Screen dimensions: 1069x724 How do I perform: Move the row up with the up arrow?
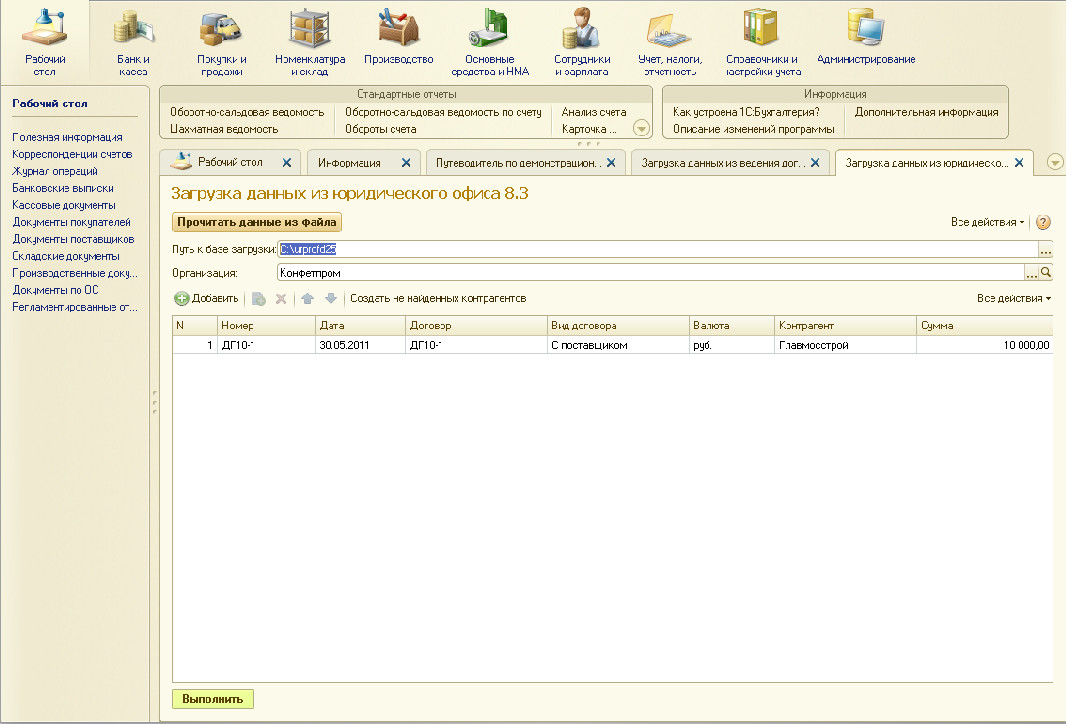(308, 299)
